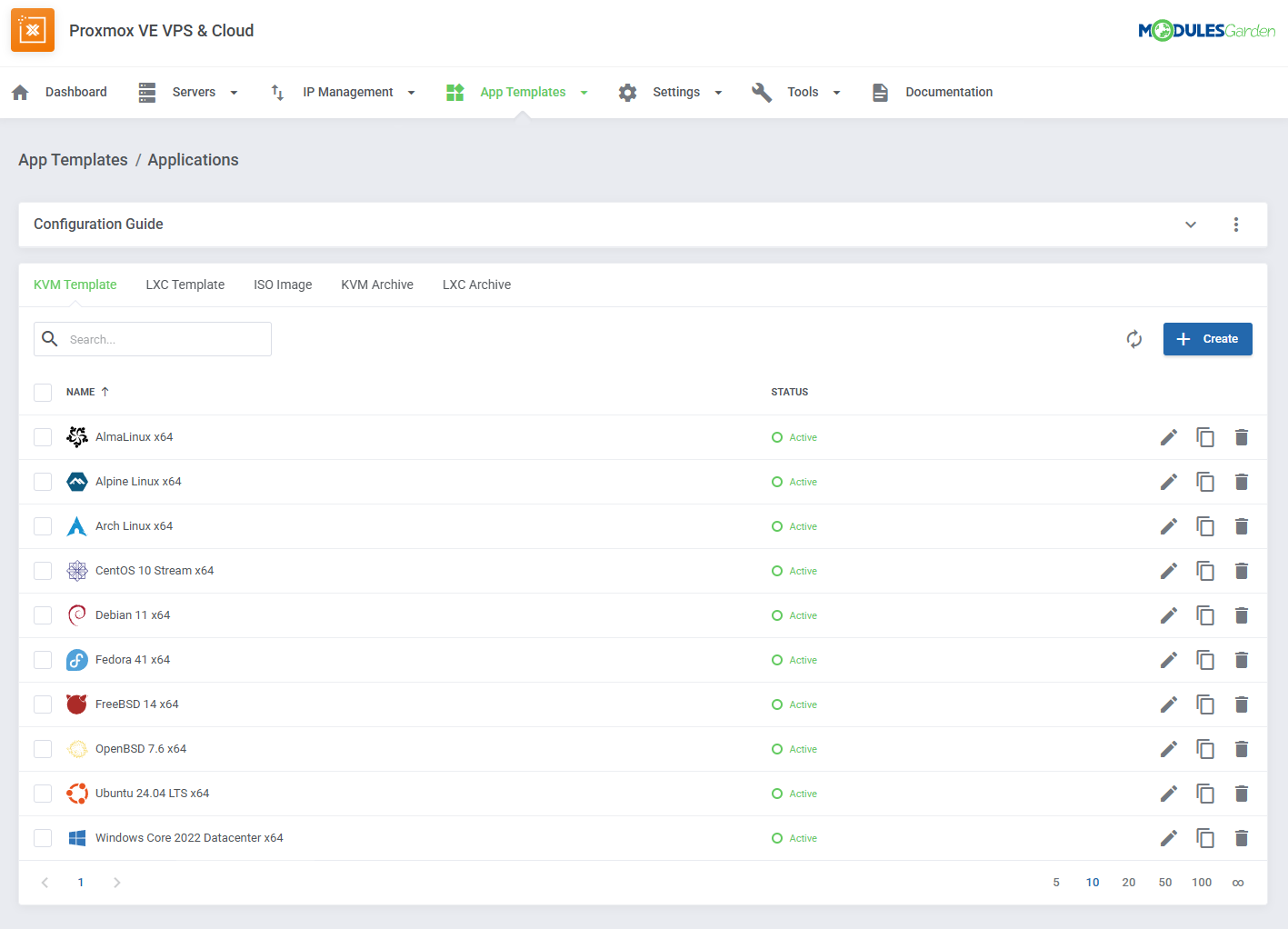The image size is (1288, 929).
Task: Open the edit icon for AlmaLinux x64
Action: pyautogui.click(x=1169, y=437)
